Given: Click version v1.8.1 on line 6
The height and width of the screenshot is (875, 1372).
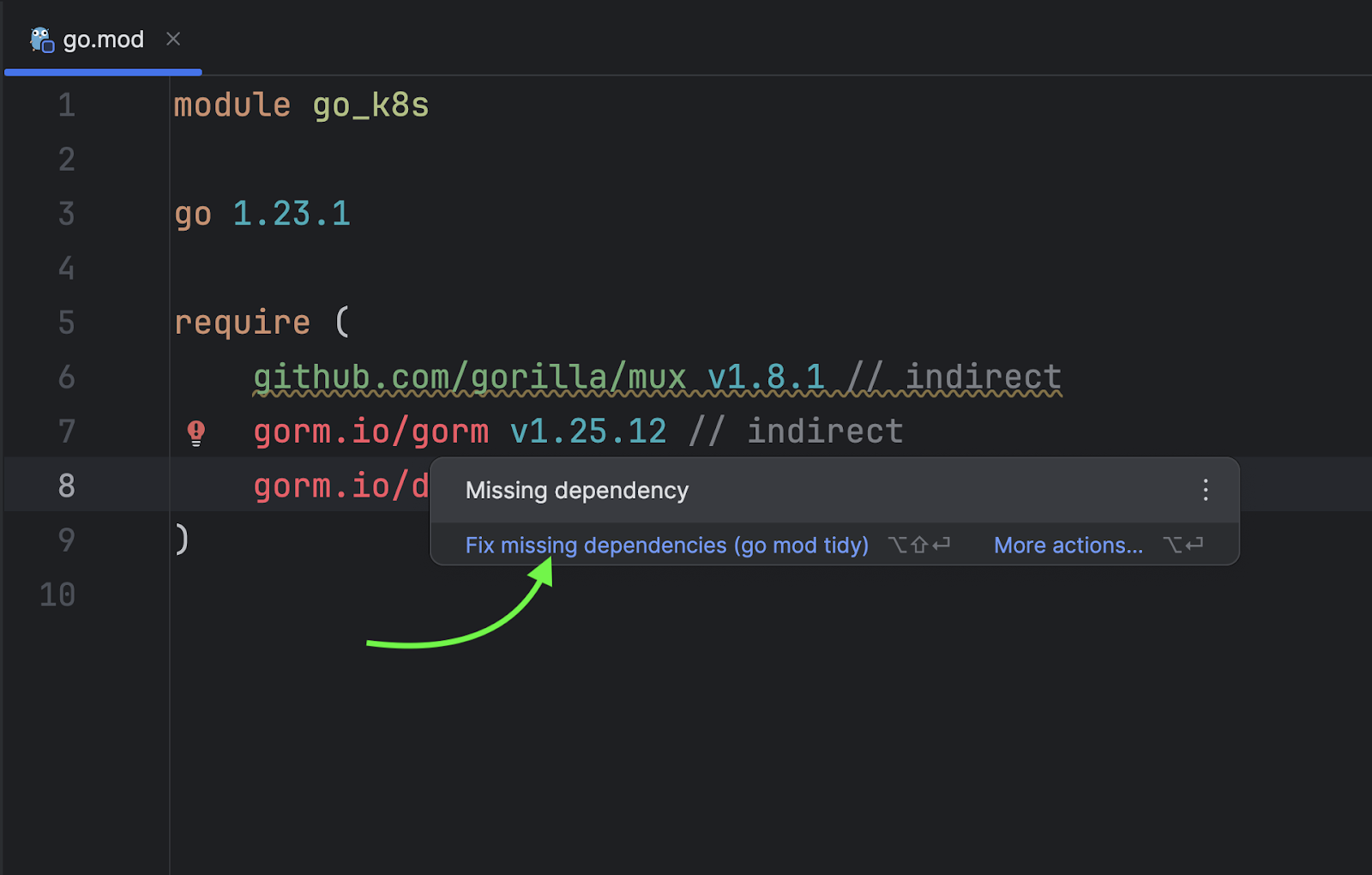Looking at the screenshot, I should (767, 377).
